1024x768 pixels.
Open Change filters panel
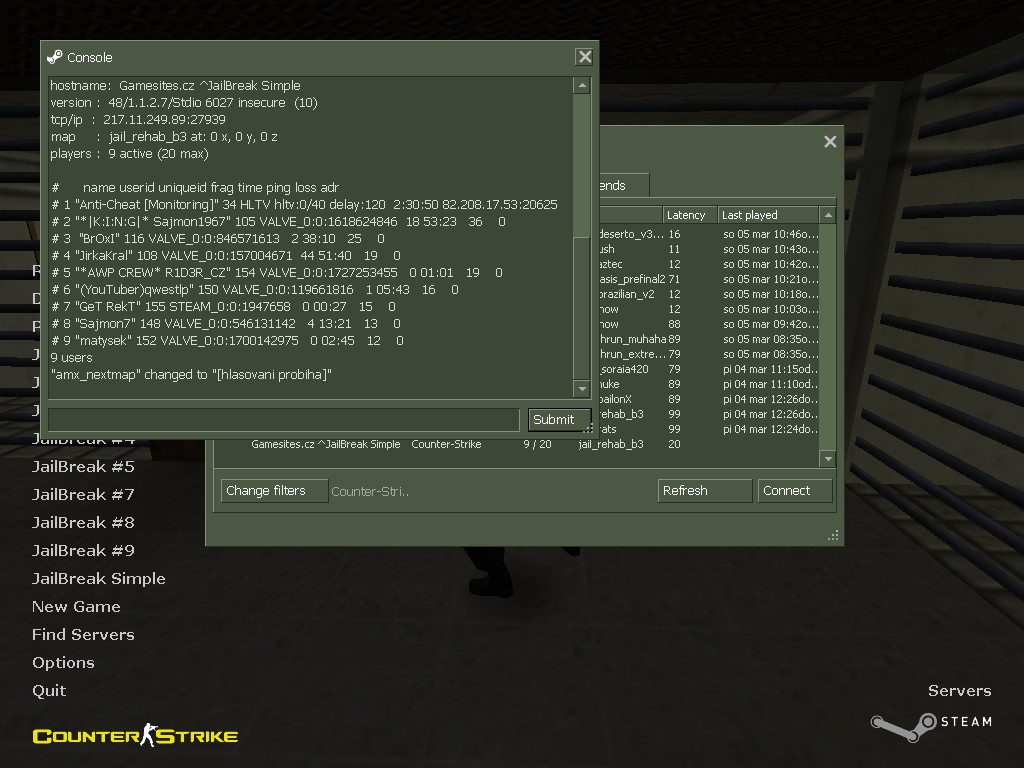274,490
